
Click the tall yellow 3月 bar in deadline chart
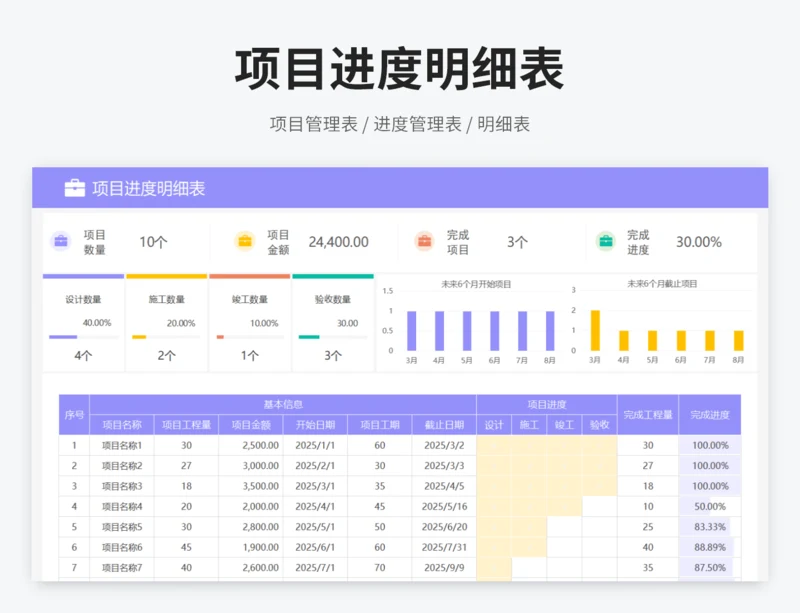pos(595,330)
